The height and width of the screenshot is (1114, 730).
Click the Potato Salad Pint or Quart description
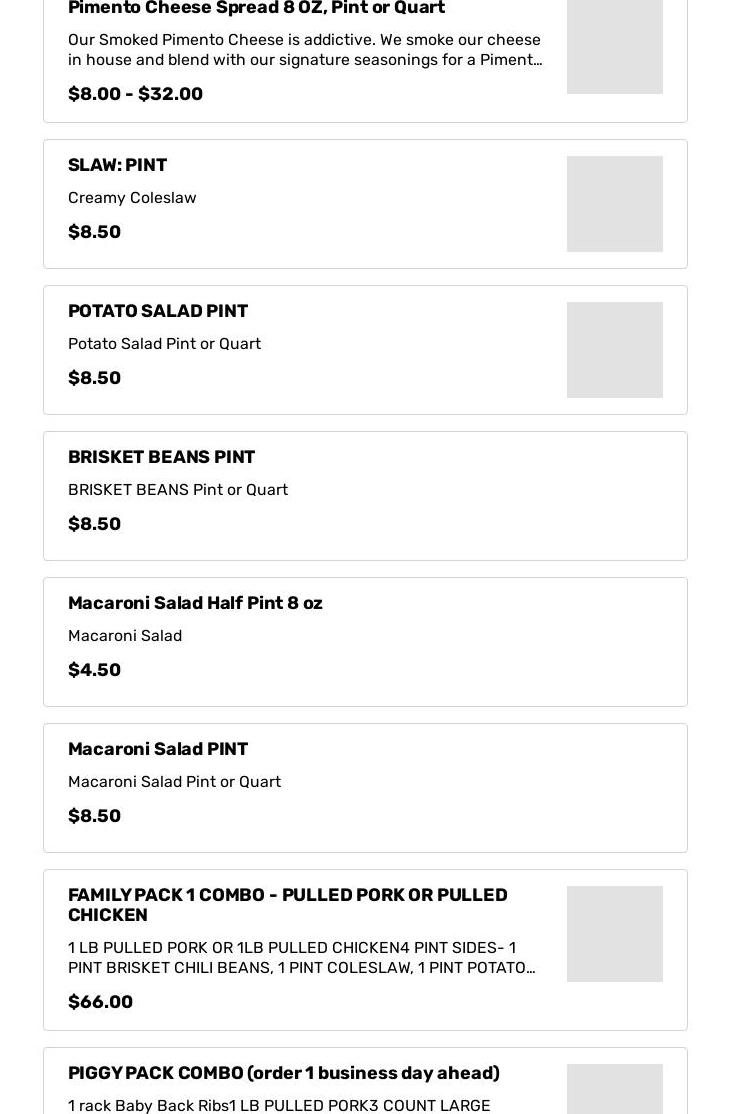pyautogui.click(x=164, y=344)
